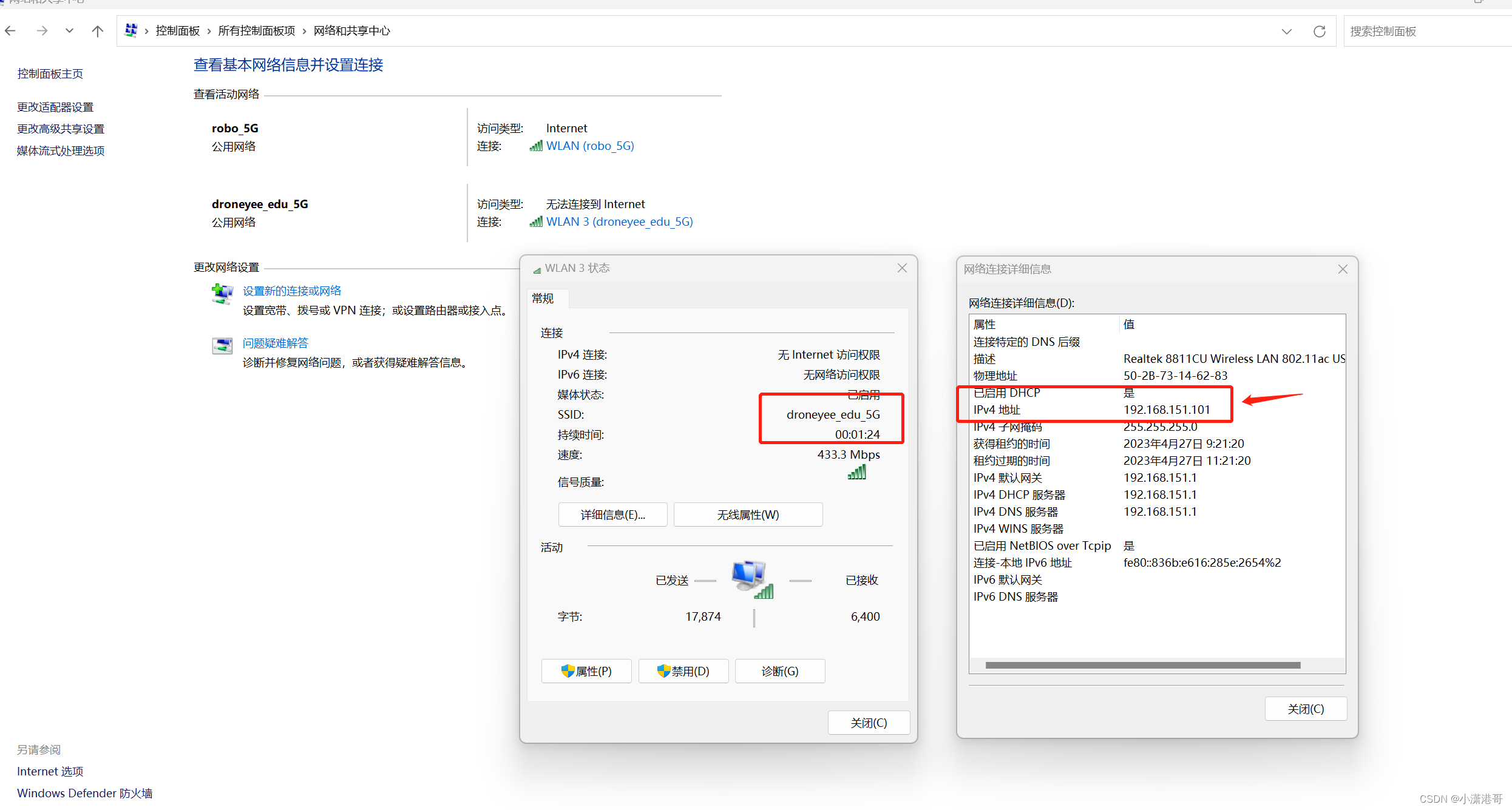The height and width of the screenshot is (810, 1512).
Task: Focus the 搜索控制面板 search field
Action: click(1427, 32)
